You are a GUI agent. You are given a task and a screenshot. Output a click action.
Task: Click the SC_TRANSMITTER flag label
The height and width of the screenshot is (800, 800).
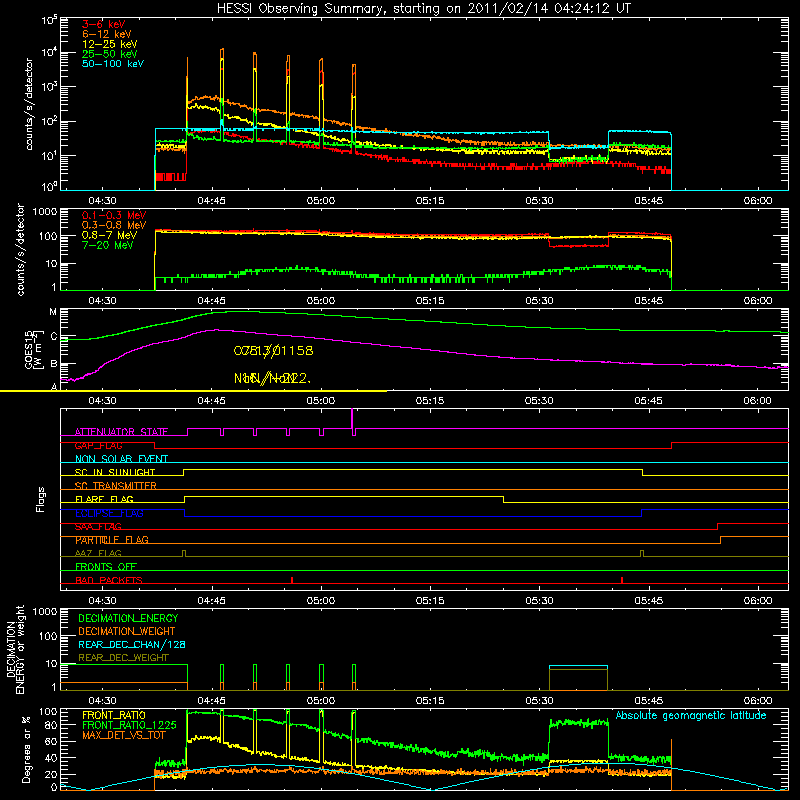(x=116, y=486)
